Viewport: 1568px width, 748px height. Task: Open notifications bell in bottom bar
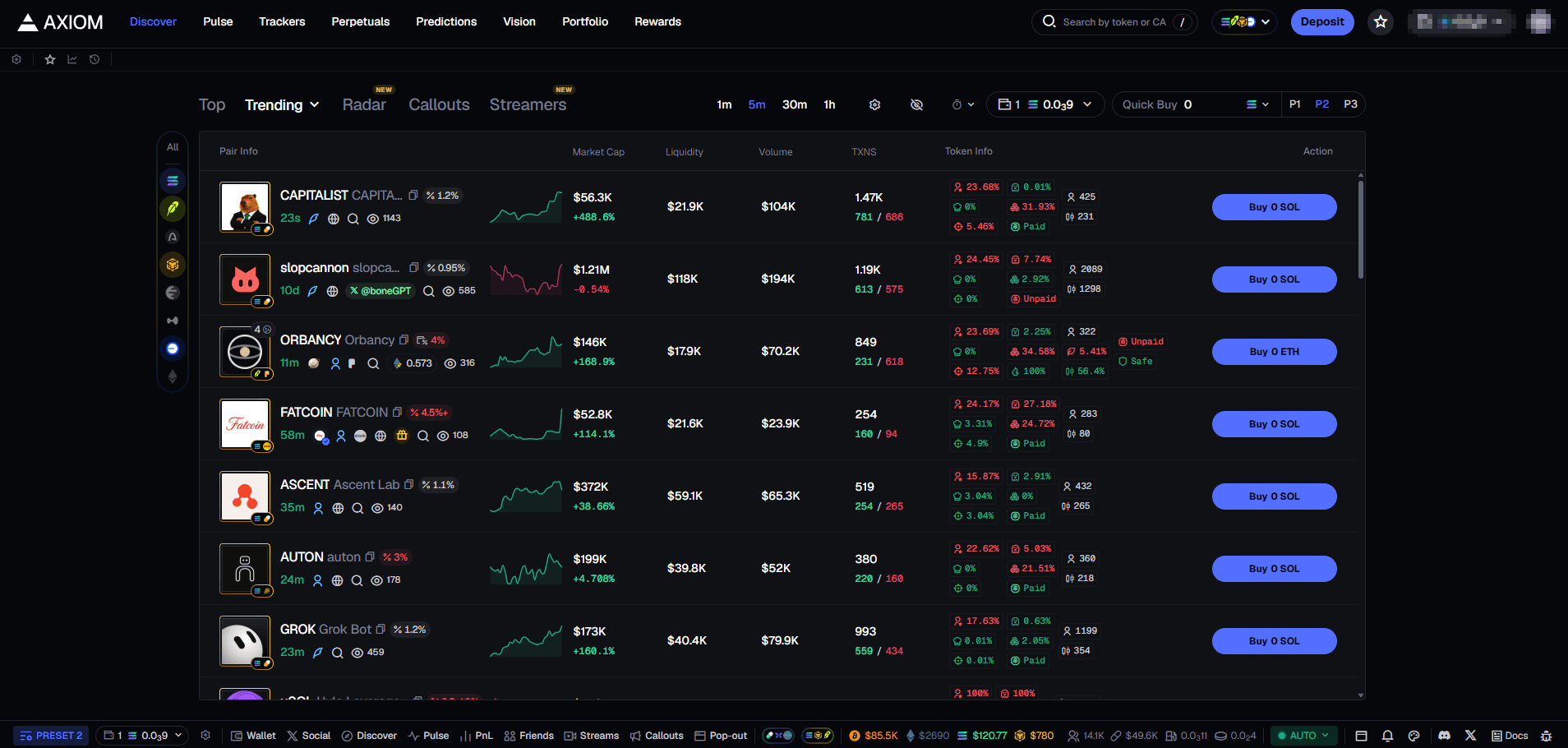[x=1387, y=736]
